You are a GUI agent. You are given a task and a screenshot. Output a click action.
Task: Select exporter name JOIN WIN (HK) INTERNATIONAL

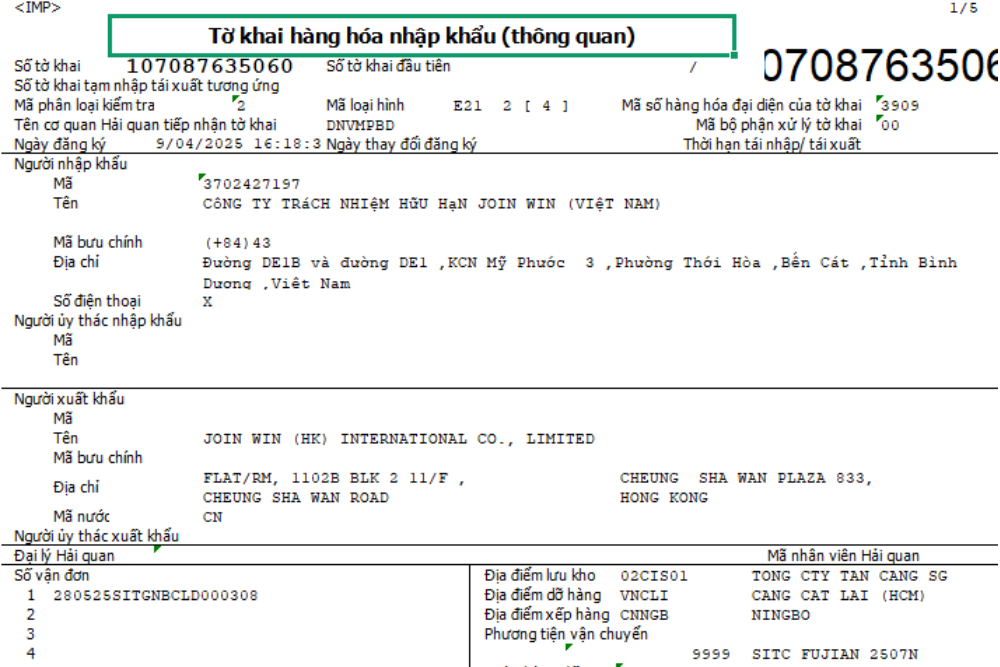pos(398,438)
